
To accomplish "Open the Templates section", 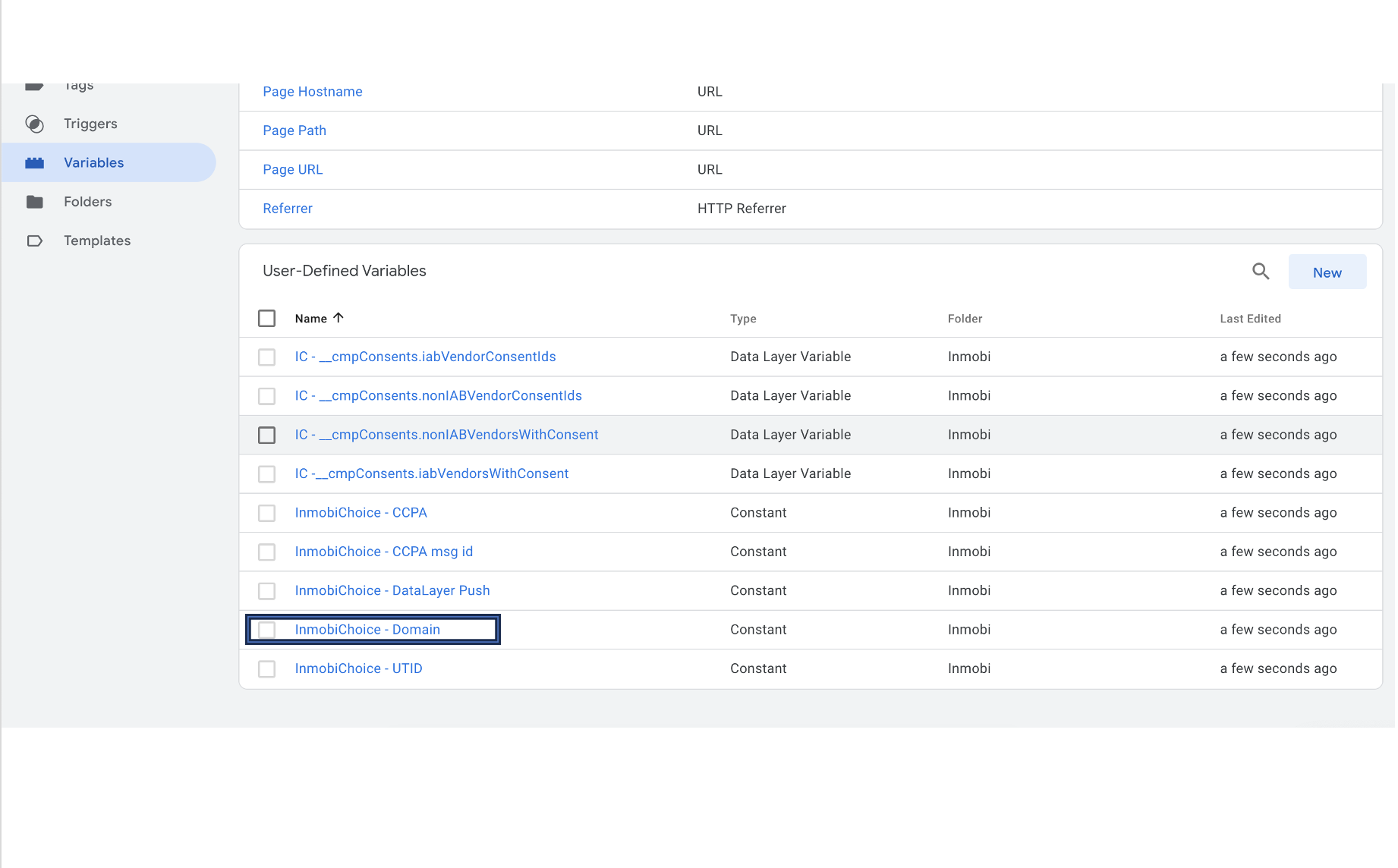I will (x=97, y=241).
